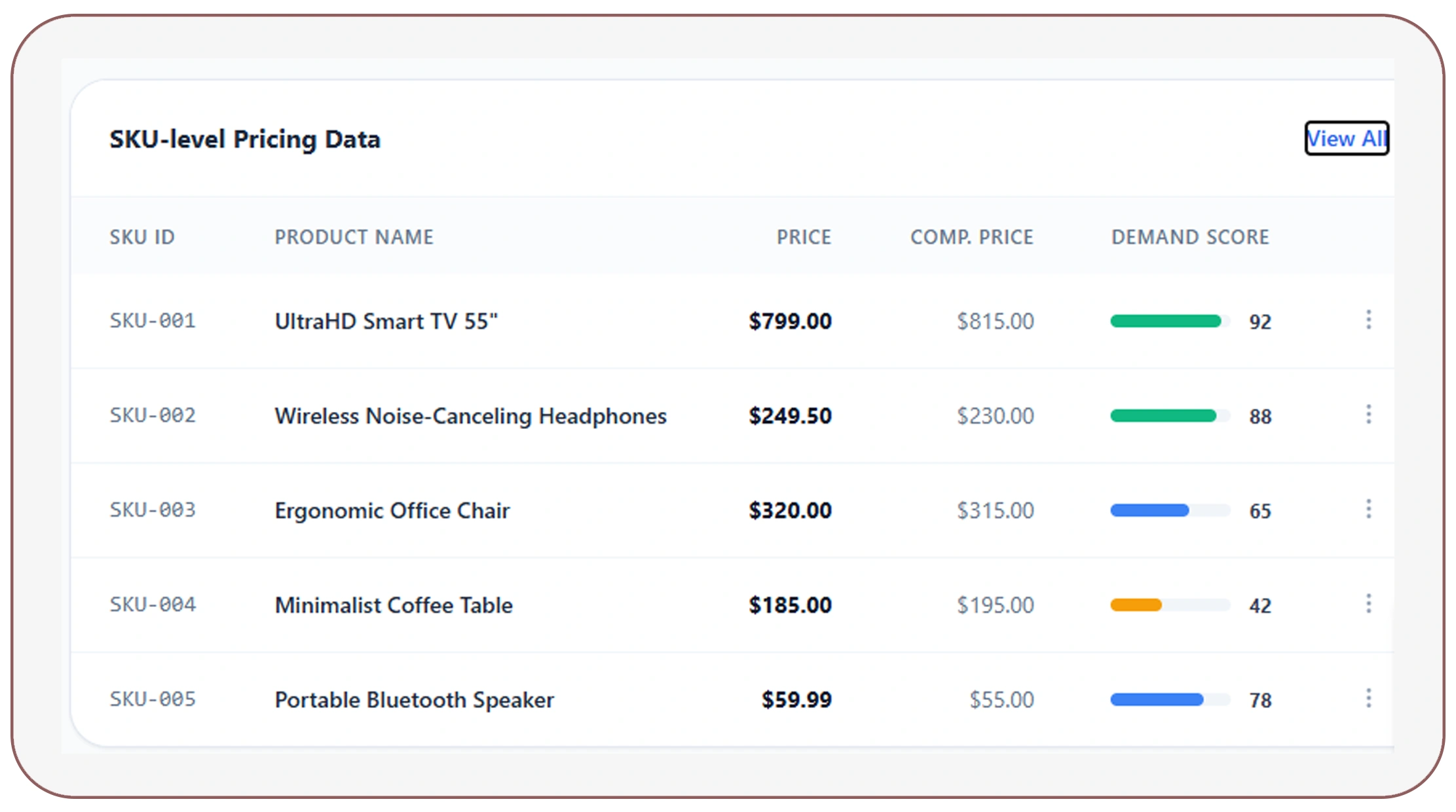This screenshot has height=812, width=1456.
Task: Click Wireless Noise-Canceling Headphones name
Action: tap(471, 416)
